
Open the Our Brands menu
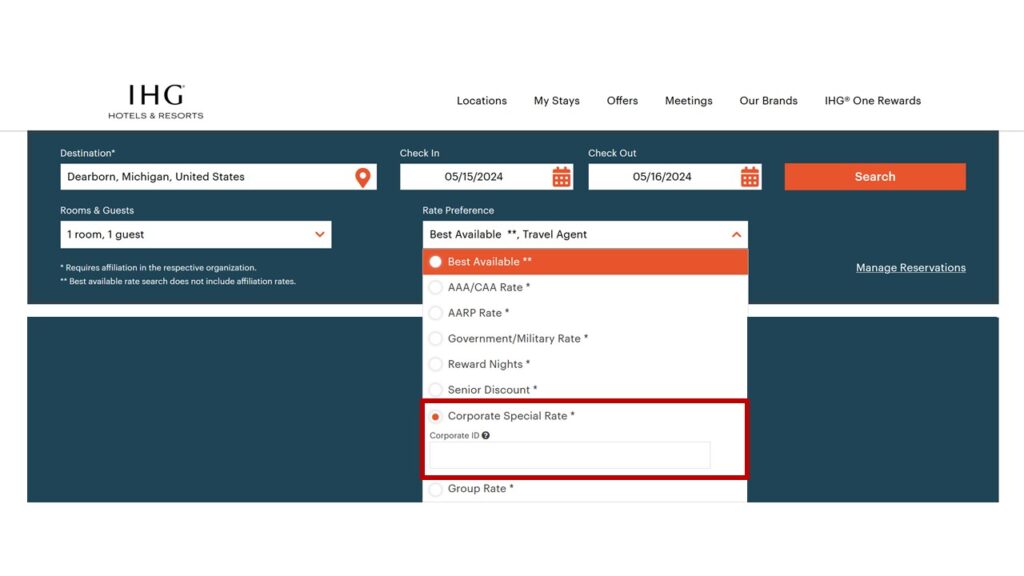click(x=769, y=101)
